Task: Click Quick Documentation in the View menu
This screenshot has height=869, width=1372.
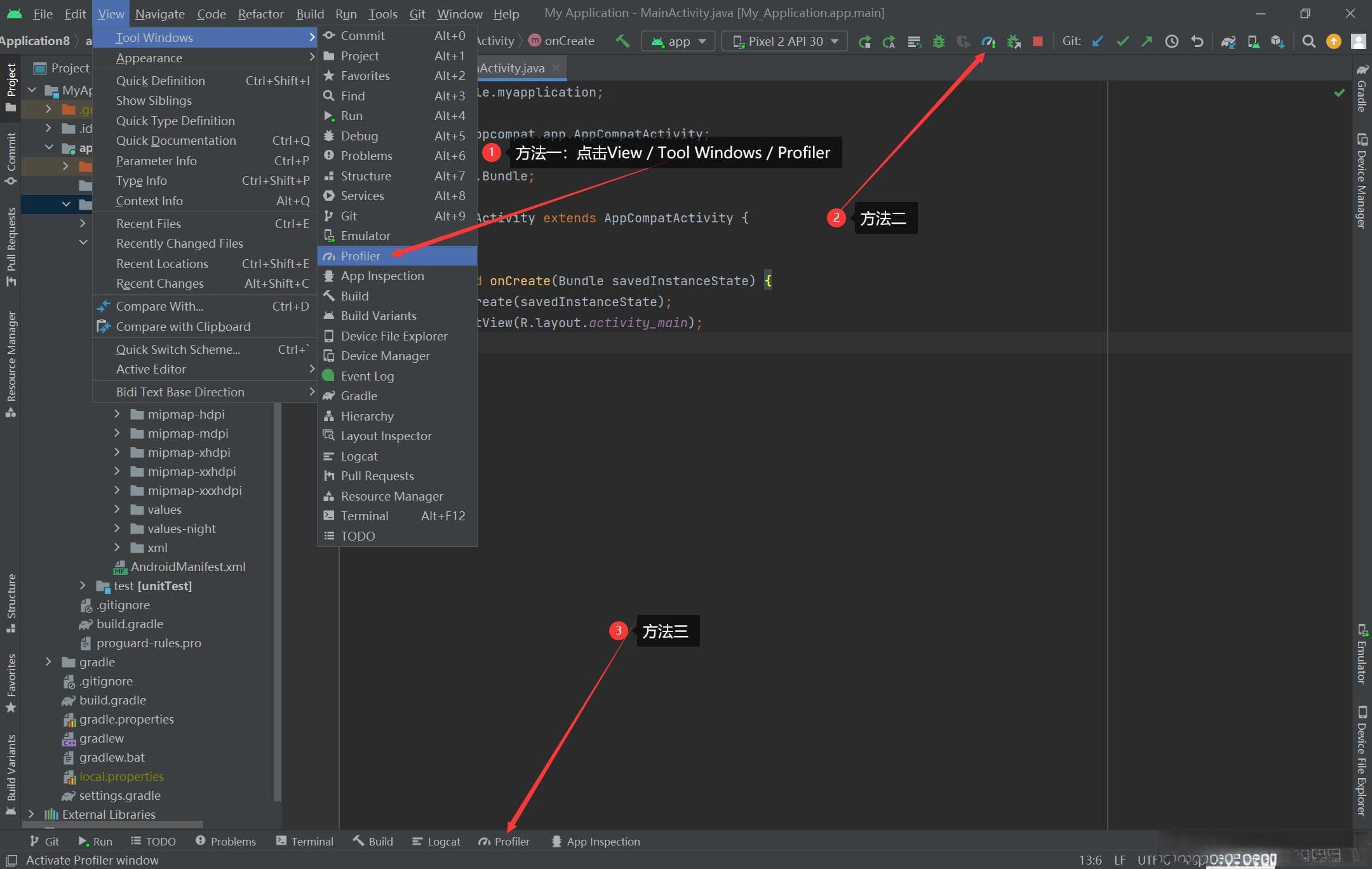Action: click(205, 140)
